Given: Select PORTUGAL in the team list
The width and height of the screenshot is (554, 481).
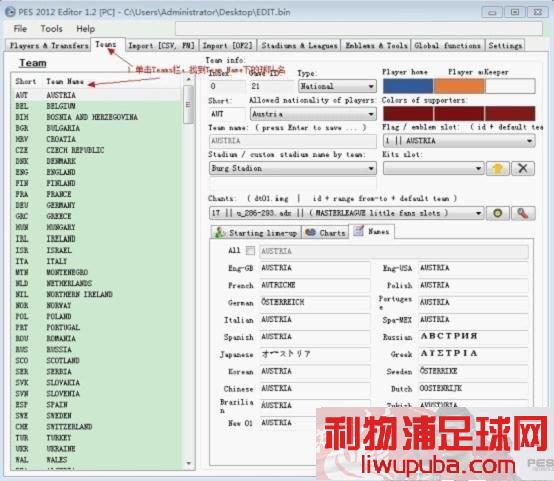Looking at the screenshot, I should (97, 327).
